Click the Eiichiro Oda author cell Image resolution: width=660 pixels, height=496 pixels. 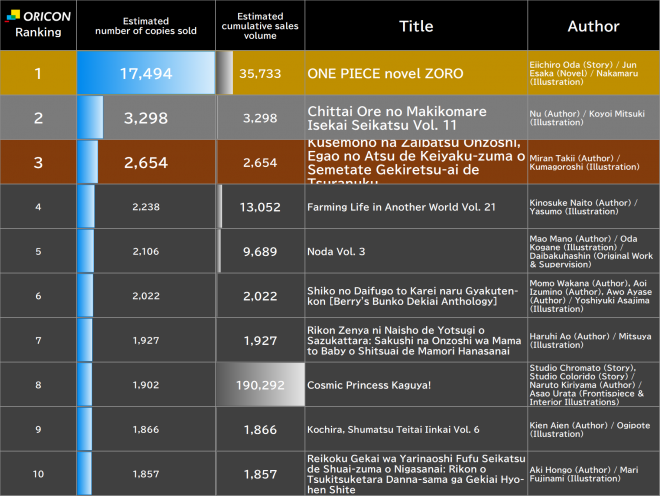593,73
